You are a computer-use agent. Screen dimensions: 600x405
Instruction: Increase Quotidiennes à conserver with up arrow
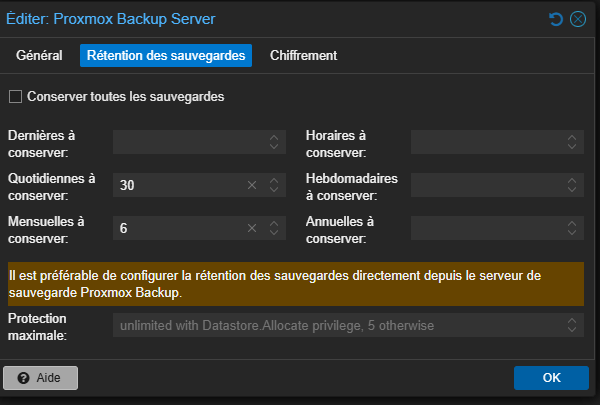274,180
